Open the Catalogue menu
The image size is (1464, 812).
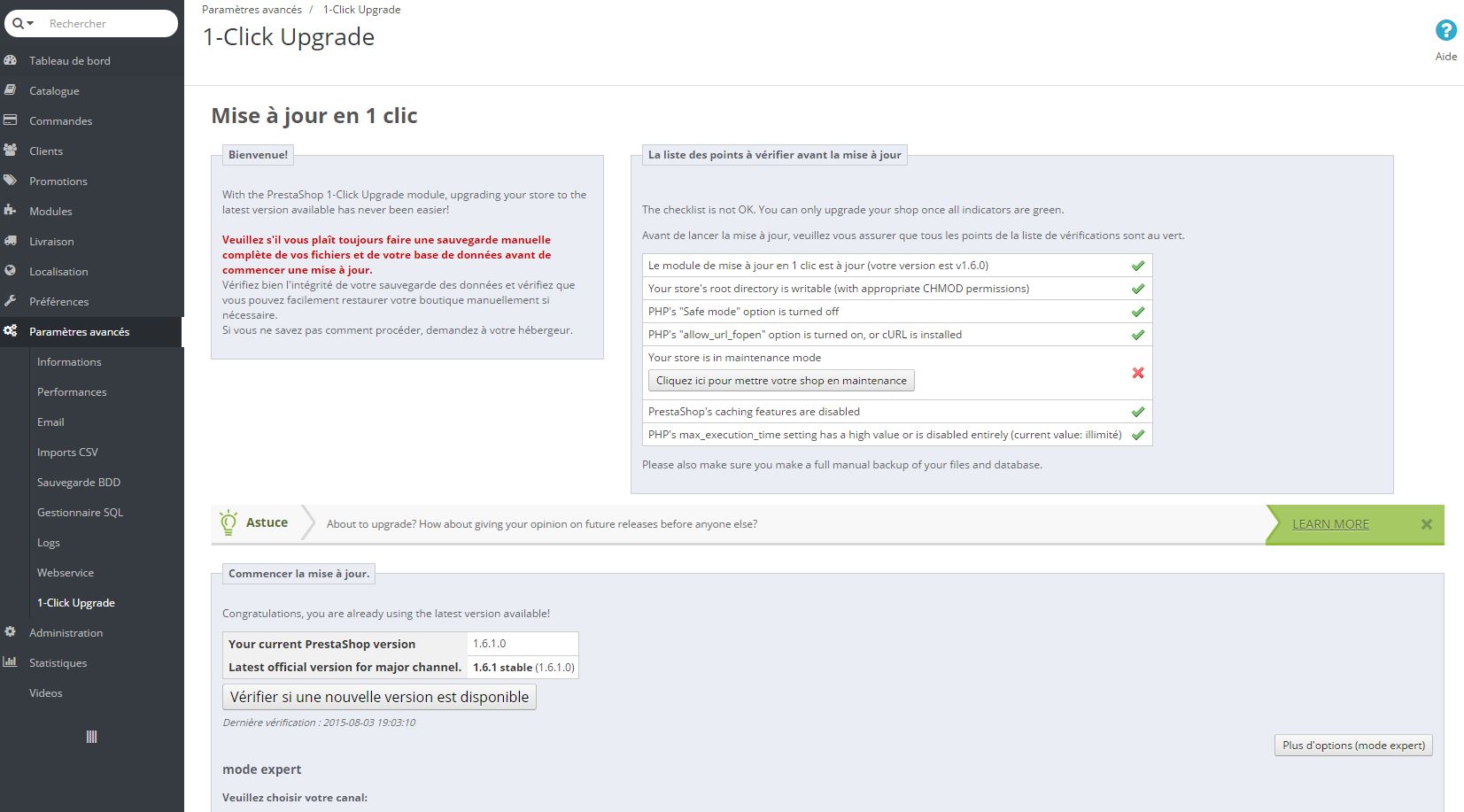click(x=54, y=91)
